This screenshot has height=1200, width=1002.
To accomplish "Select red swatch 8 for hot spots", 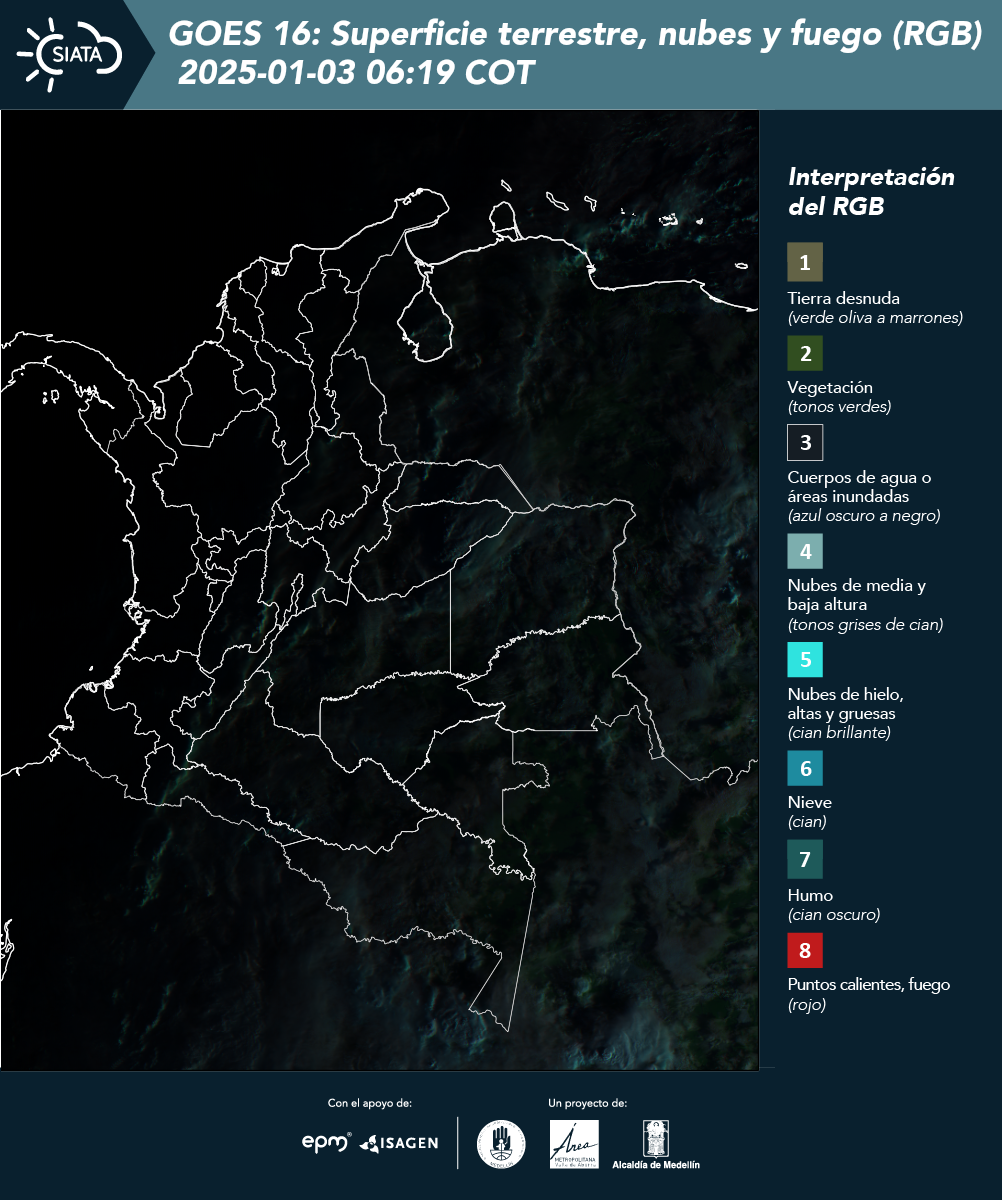I will click(x=805, y=948).
